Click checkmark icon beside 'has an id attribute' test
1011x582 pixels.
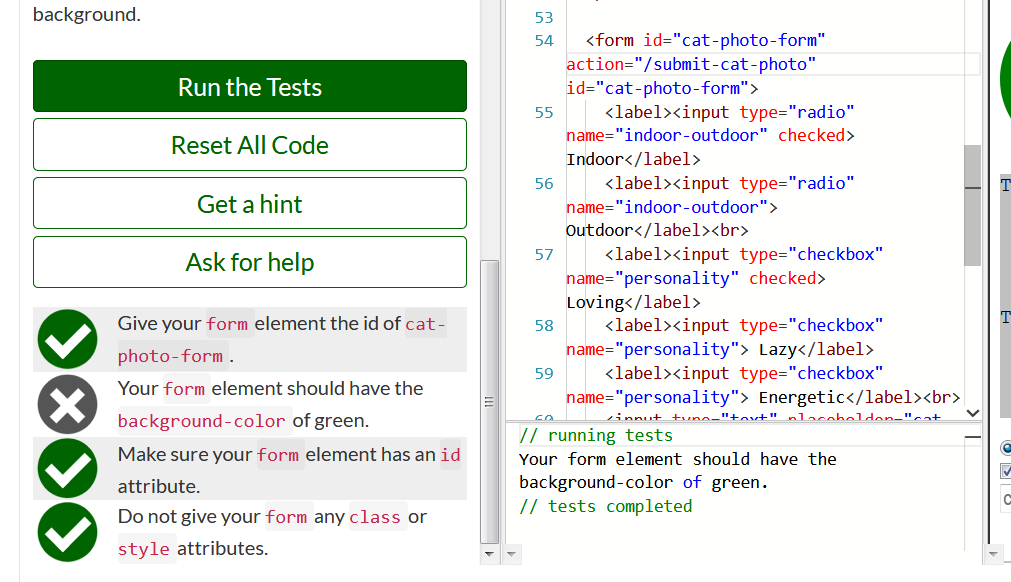(67, 469)
